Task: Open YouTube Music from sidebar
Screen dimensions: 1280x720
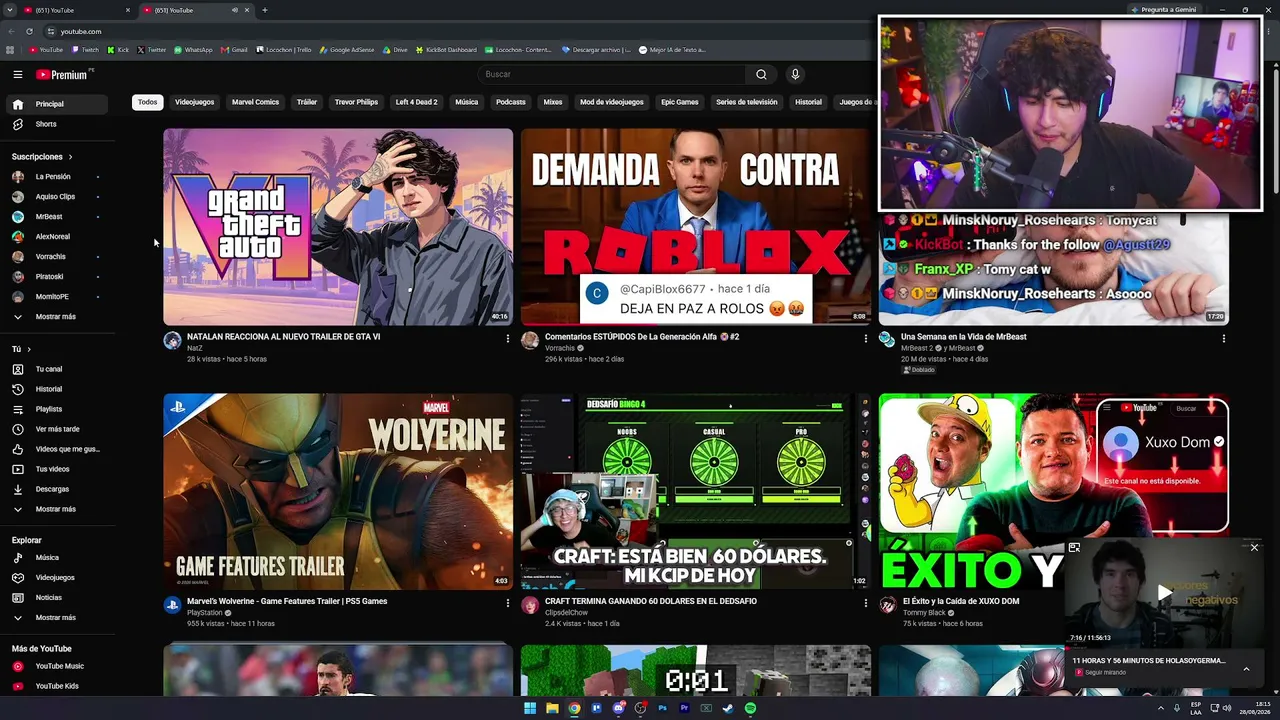Action: [56, 666]
